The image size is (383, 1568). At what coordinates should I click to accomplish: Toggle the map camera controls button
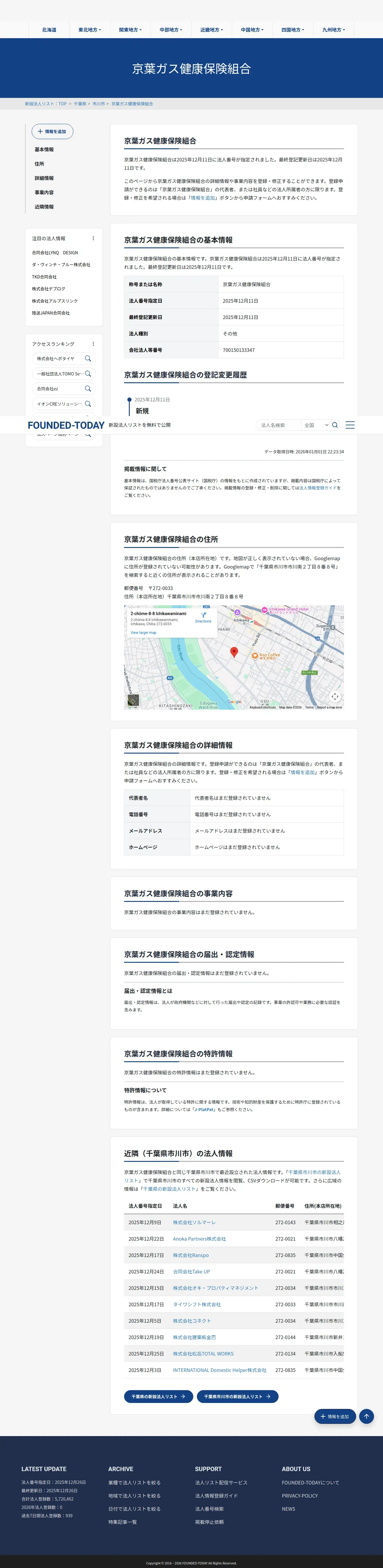point(335,696)
